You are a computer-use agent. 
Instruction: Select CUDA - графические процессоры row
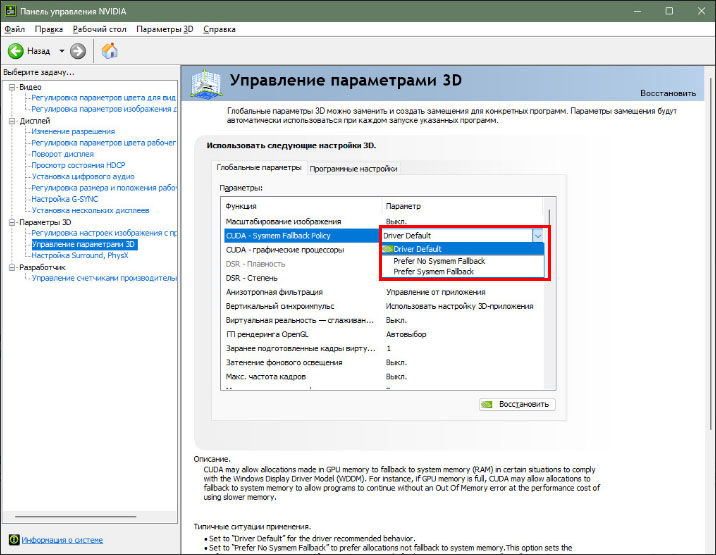tap(301, 250)
